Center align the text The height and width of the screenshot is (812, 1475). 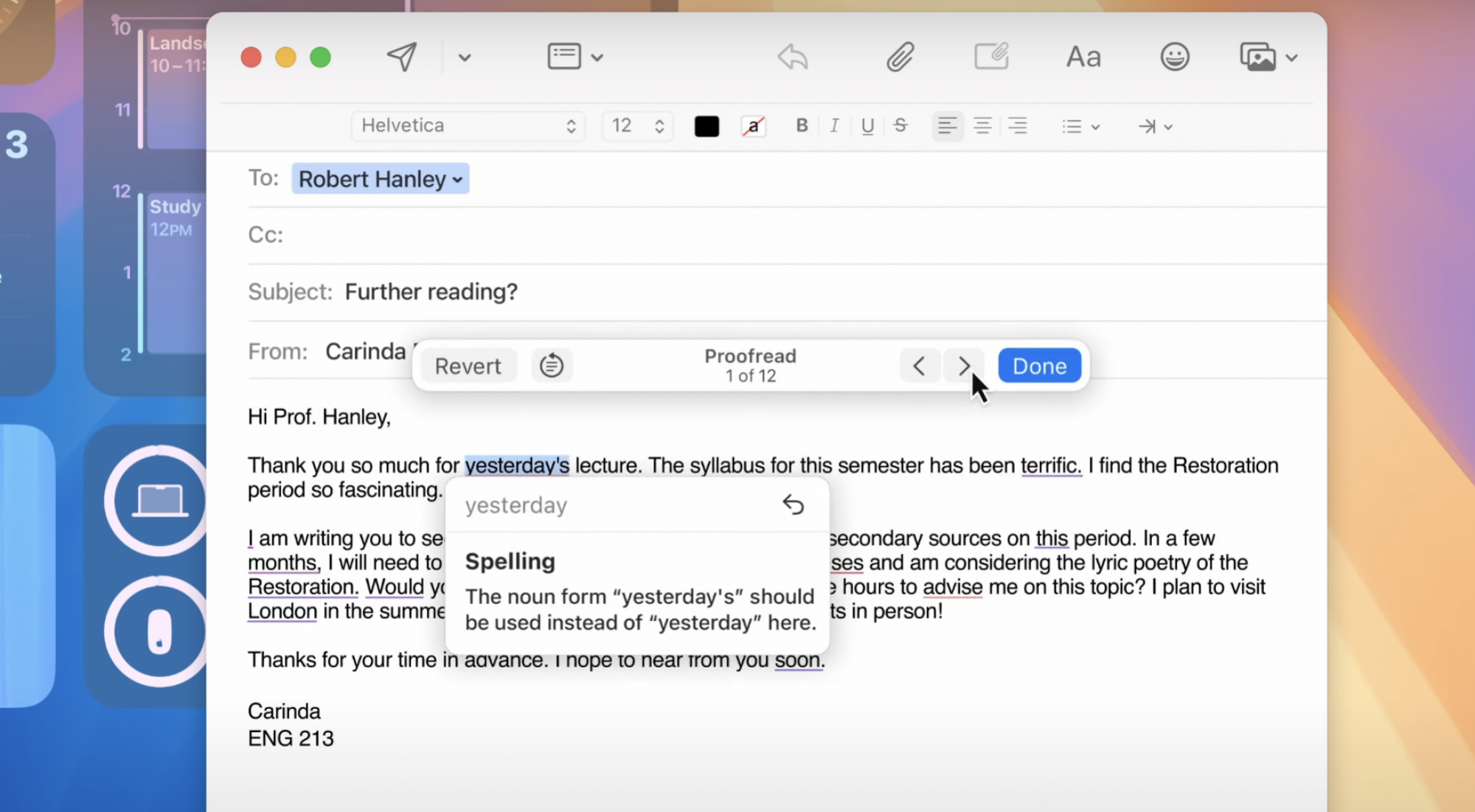point(982,126)
